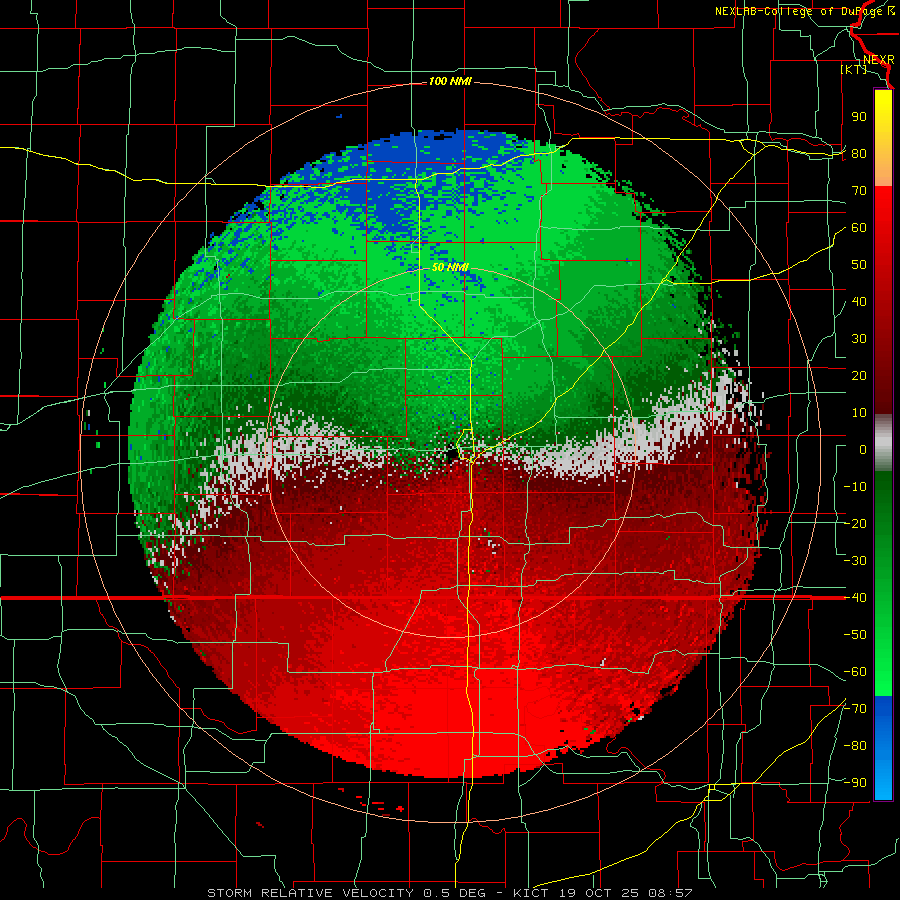Click the 10 label on velocity scale

point(859,413)
